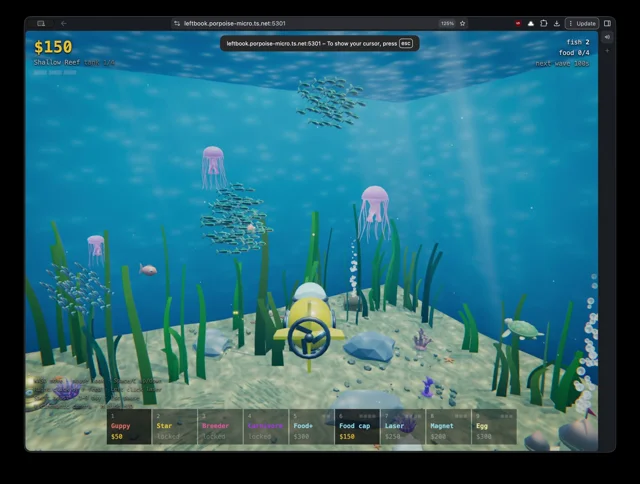Select the locked Carnivore slot
The height and width of the screenshot is (484, 640).
[266, 426]
